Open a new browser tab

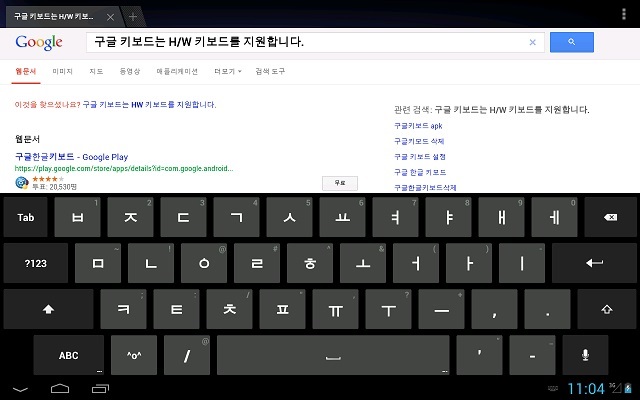click(x=133, y=17)
